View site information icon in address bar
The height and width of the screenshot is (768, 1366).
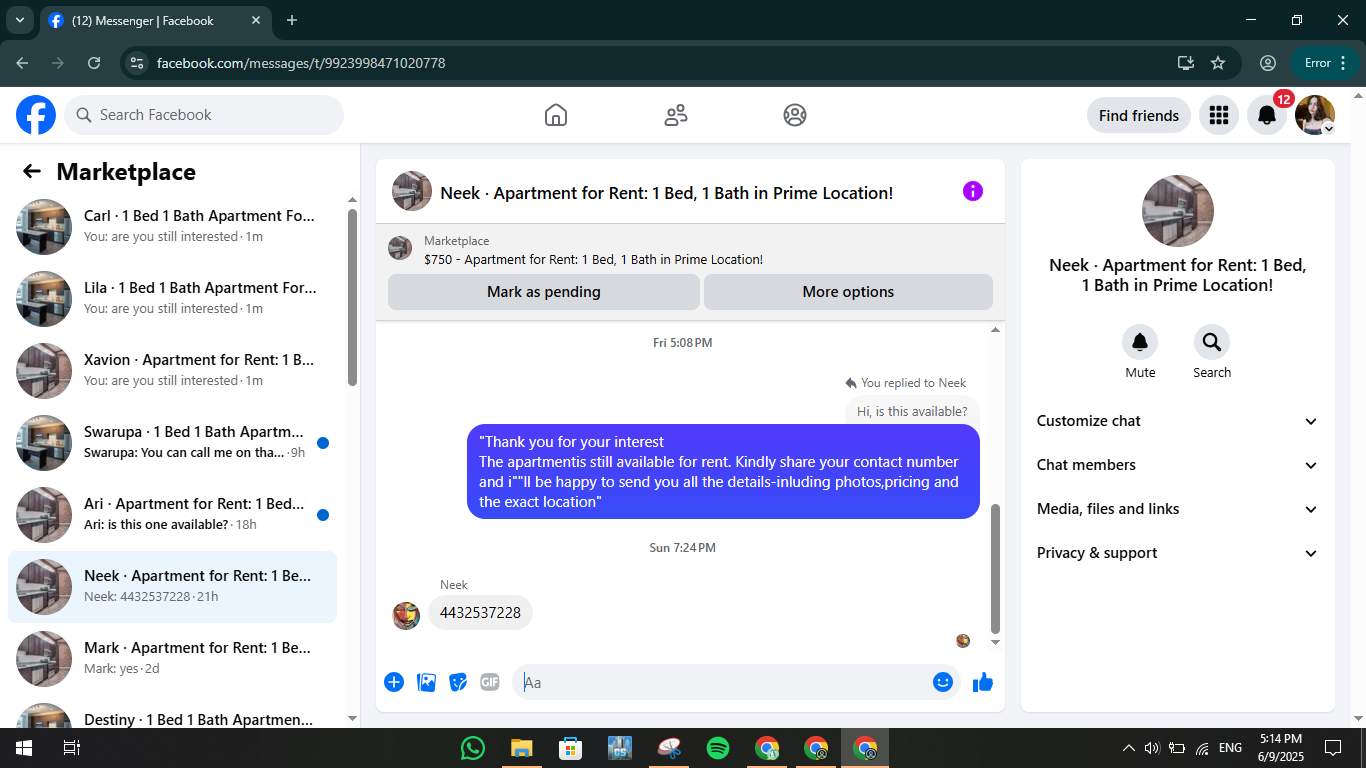(138, 63)
